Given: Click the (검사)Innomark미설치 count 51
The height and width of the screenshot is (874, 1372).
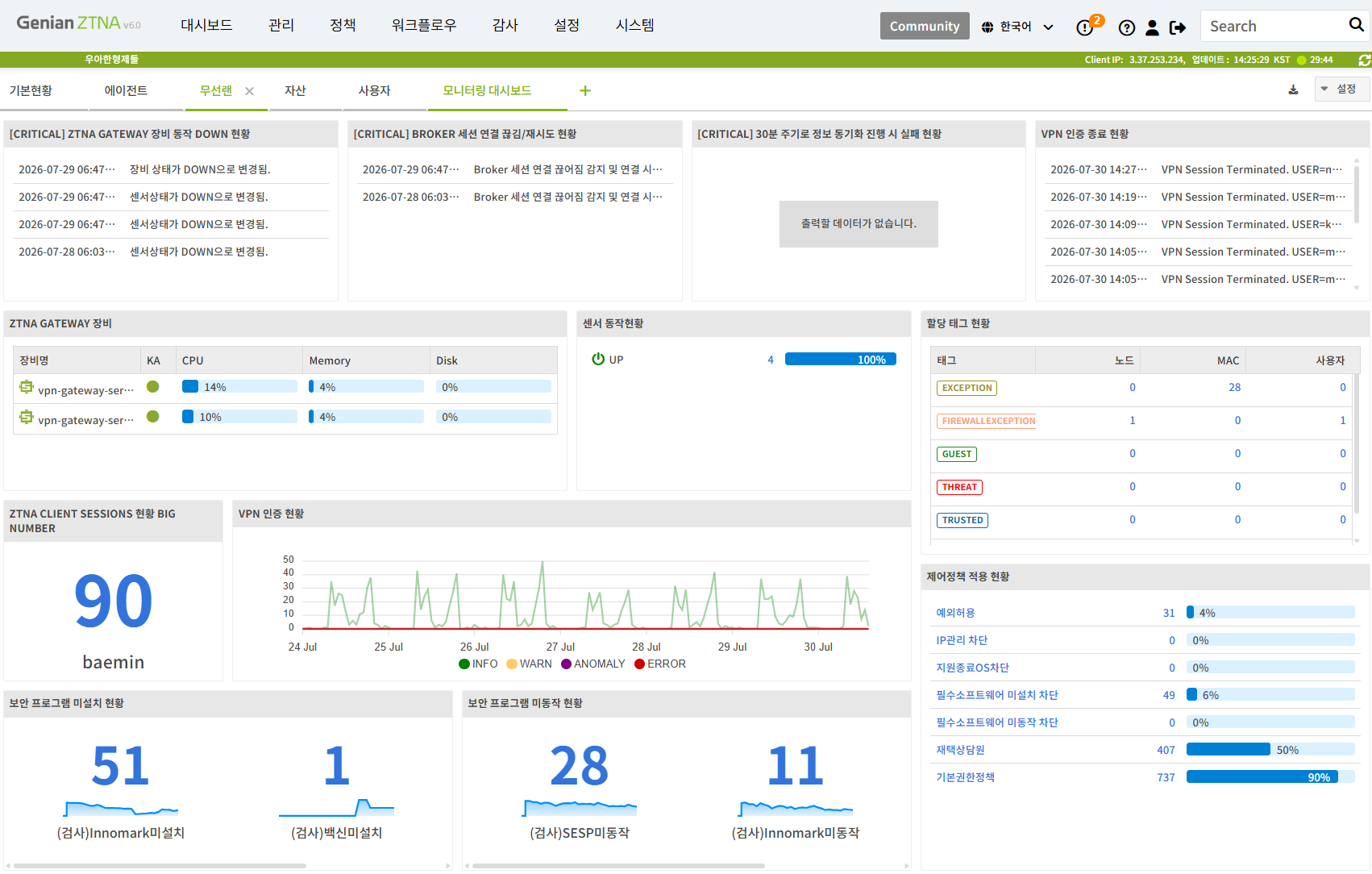Looking at the screenshot, I should pos(120,765).
